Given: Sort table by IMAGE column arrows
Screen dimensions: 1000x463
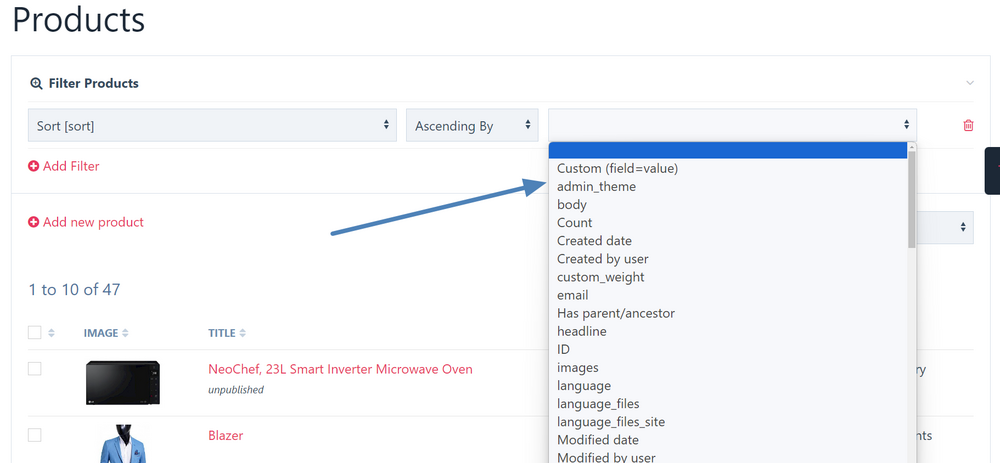Looking at the screenshot, I should click(x=125, y=333).
